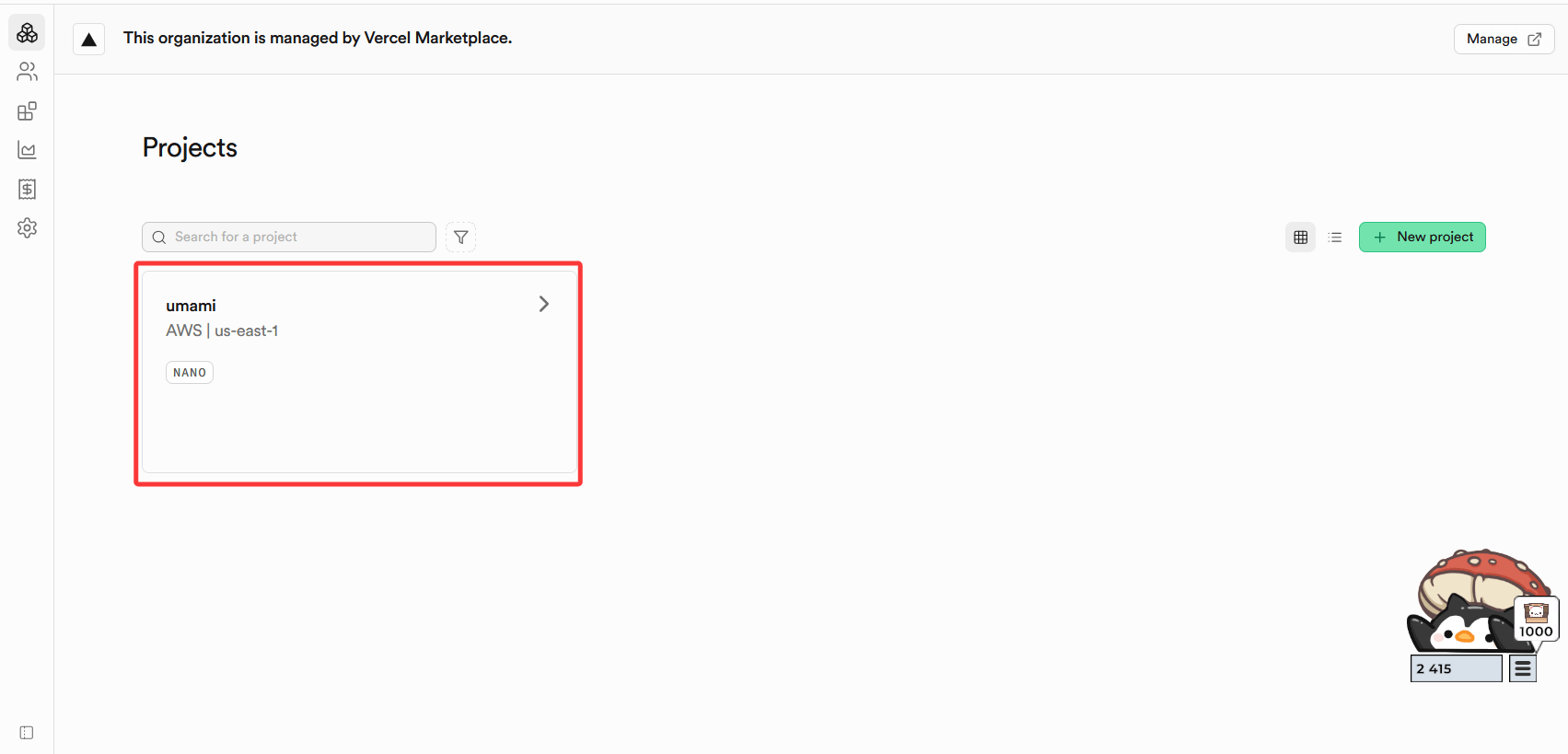Open the Projects icon in the sidebar
The image size is (1568, 754).
point(28,33)
